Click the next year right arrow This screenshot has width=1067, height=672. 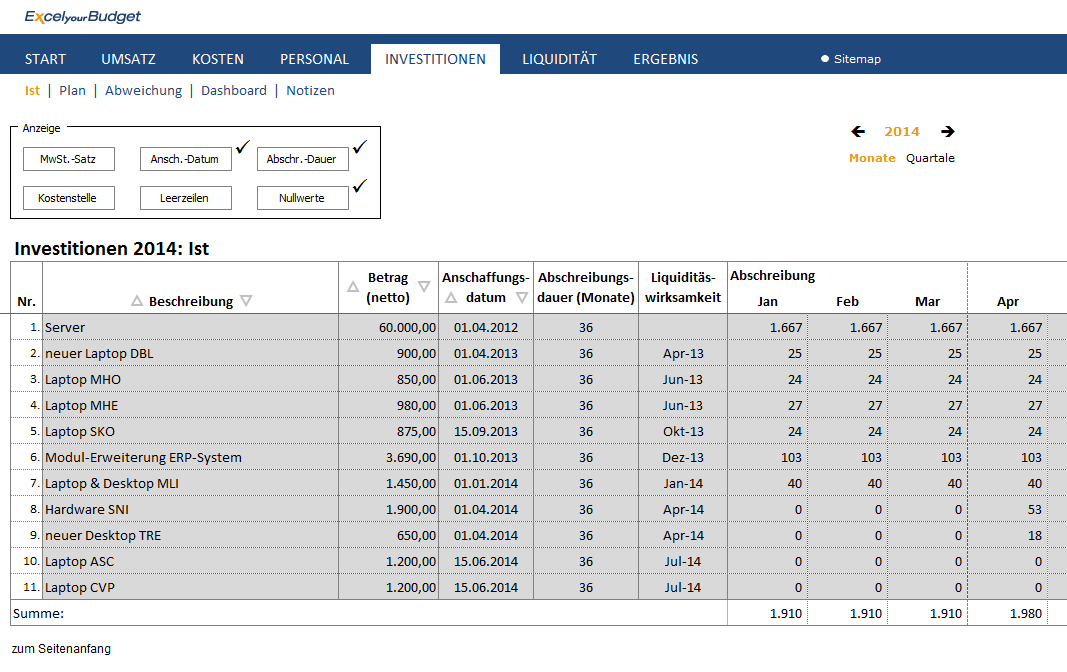point(947,132)
